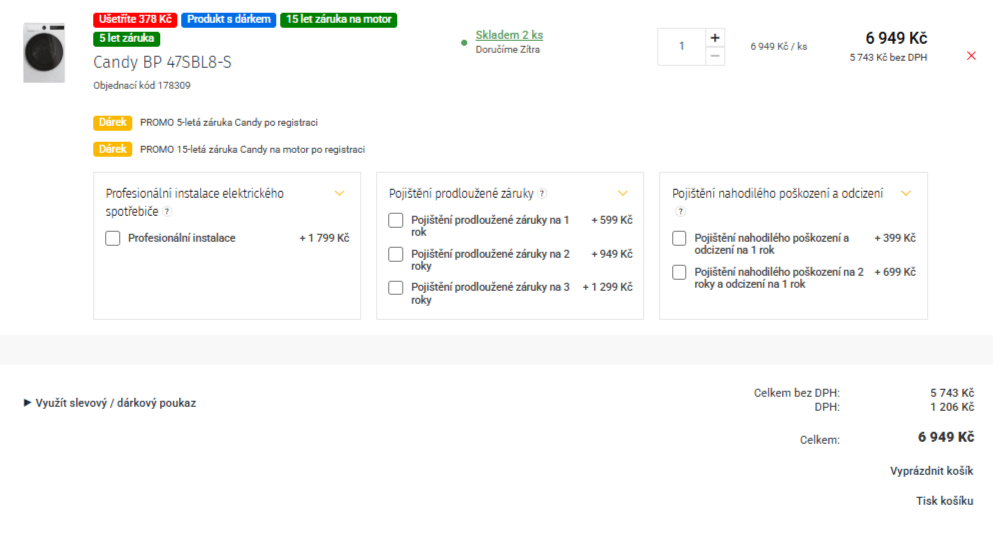Enable Profesionální instalace checkbox
The width and height of the screenshot is (993, 537).
[x=113, y=238]
